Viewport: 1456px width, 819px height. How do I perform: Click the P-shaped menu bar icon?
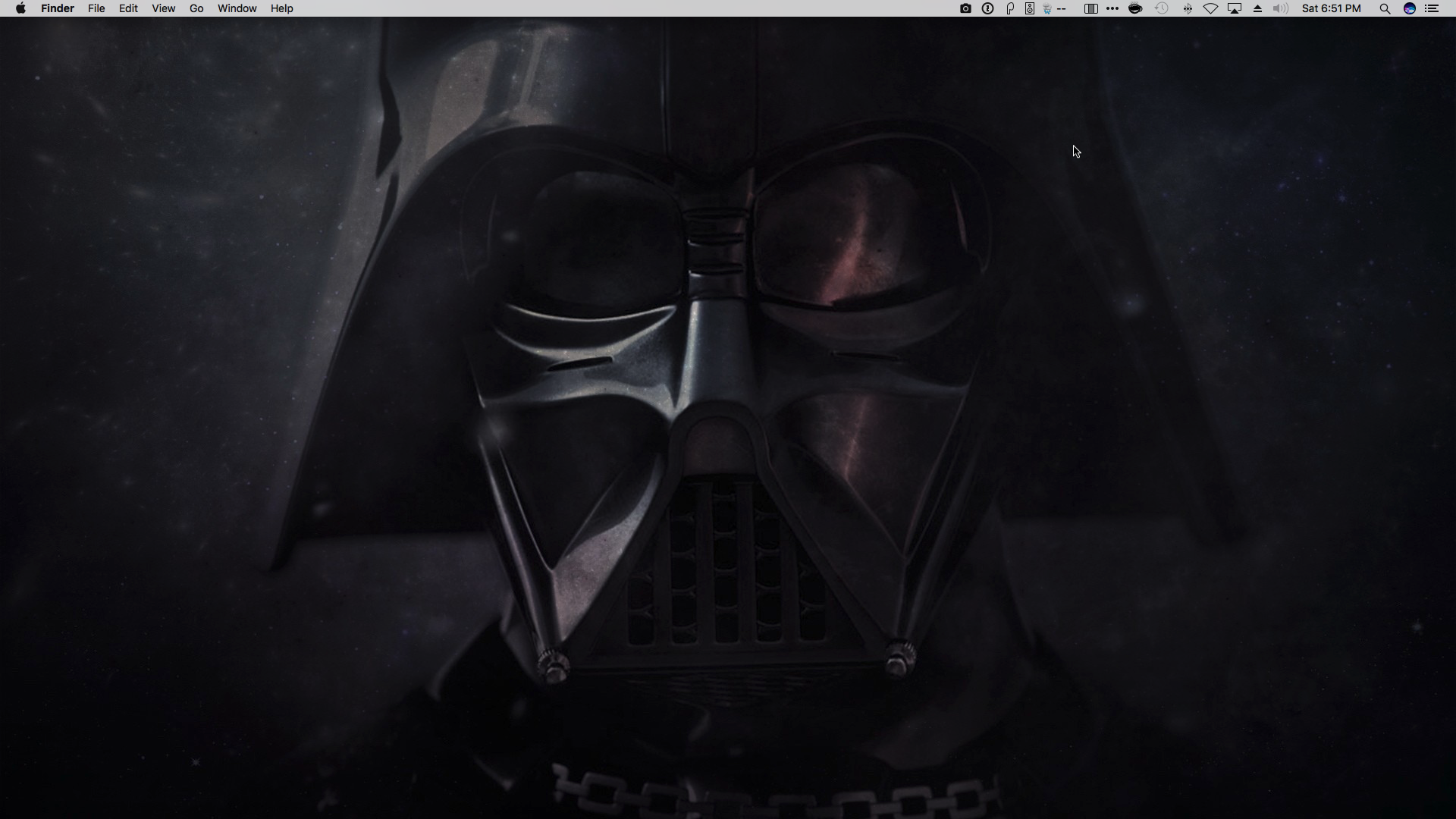coord(1010,8)
